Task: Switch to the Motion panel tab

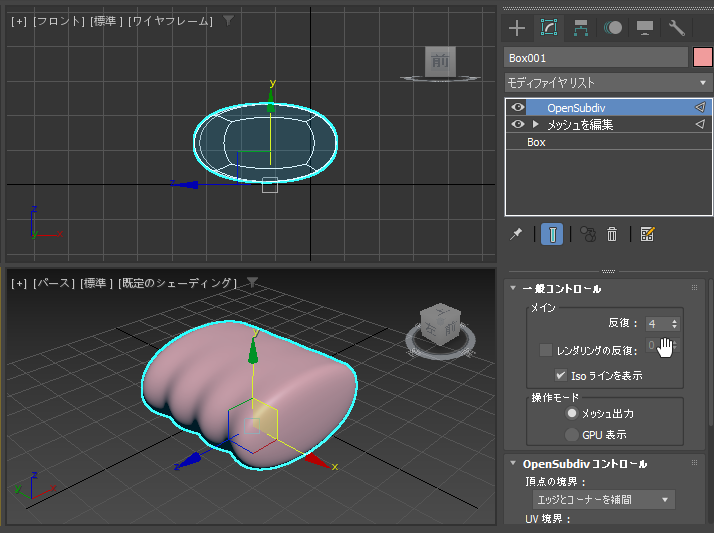Action: pyautogui.click(x=613, y=28)
